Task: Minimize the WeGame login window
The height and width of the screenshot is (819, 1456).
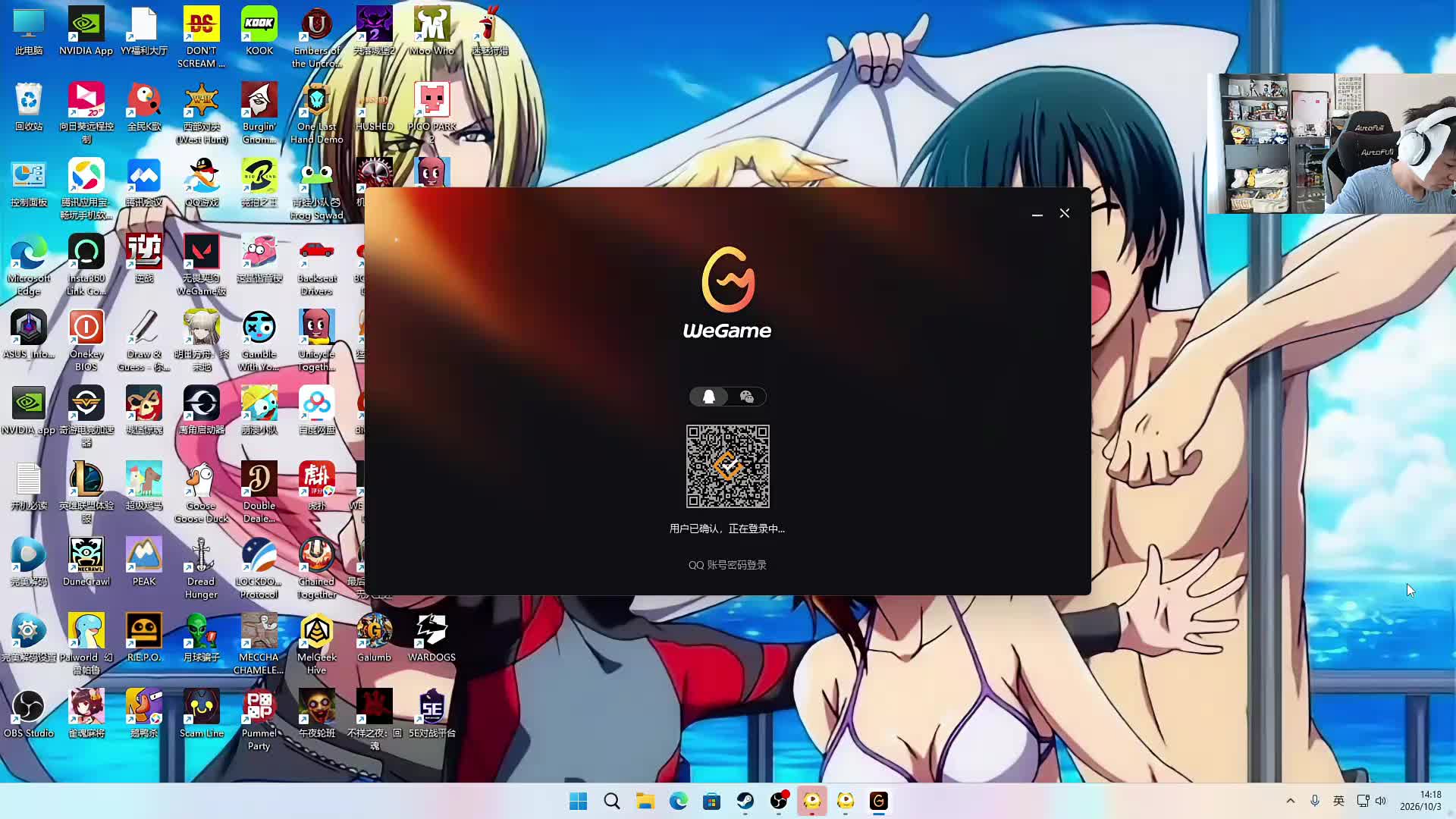Action: click(1037, 214)
